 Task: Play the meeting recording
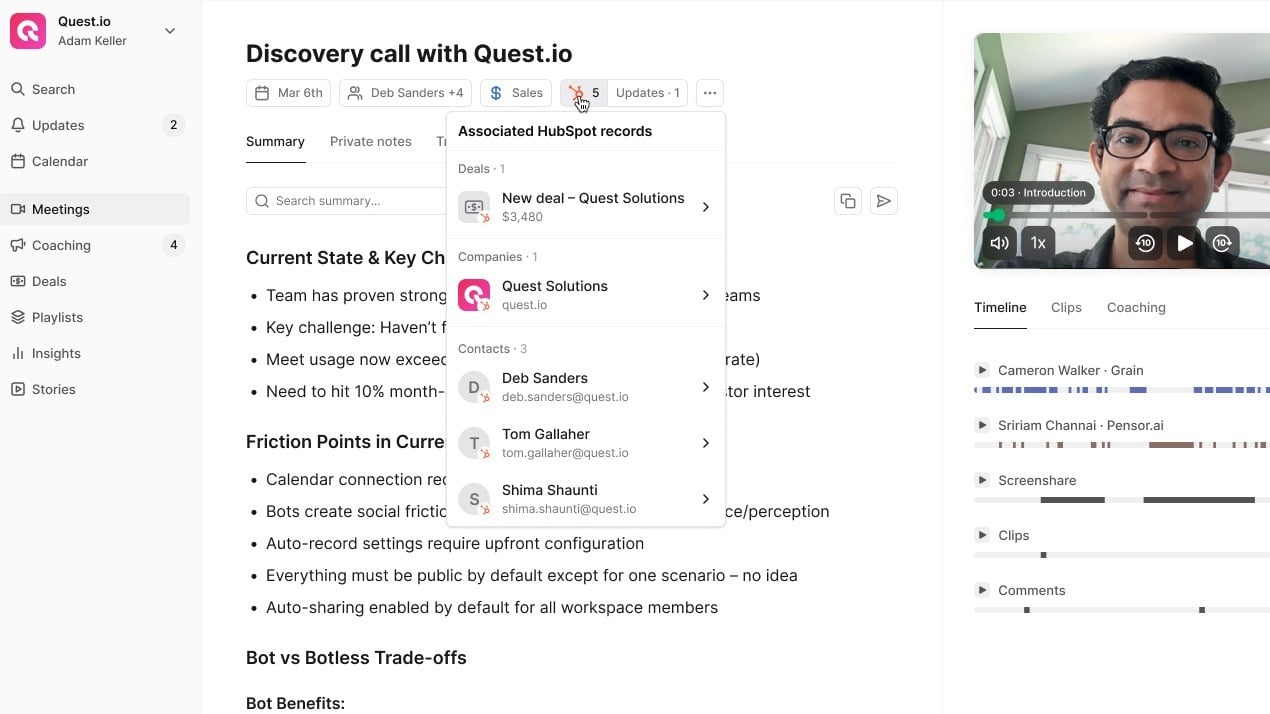1184,243
